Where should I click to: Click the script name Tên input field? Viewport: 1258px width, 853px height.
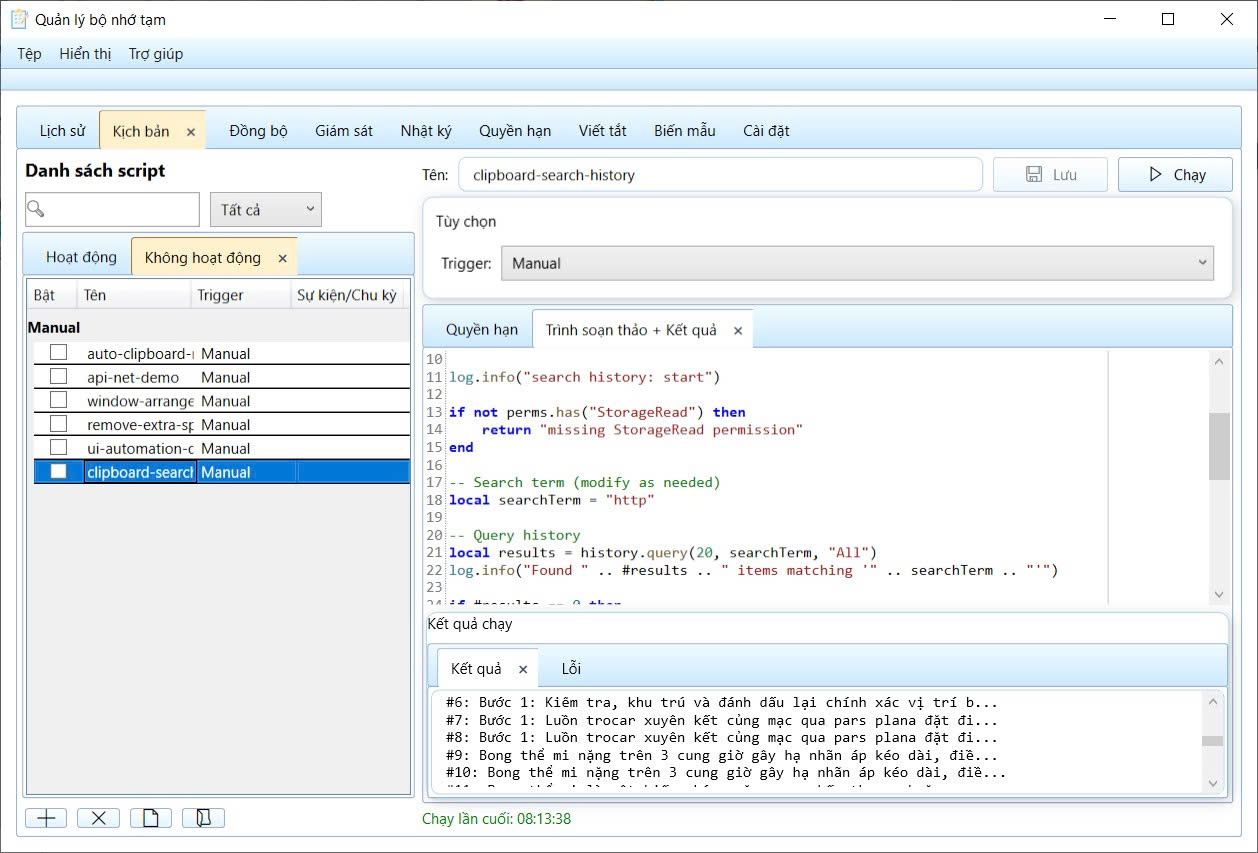pos(720,174)
